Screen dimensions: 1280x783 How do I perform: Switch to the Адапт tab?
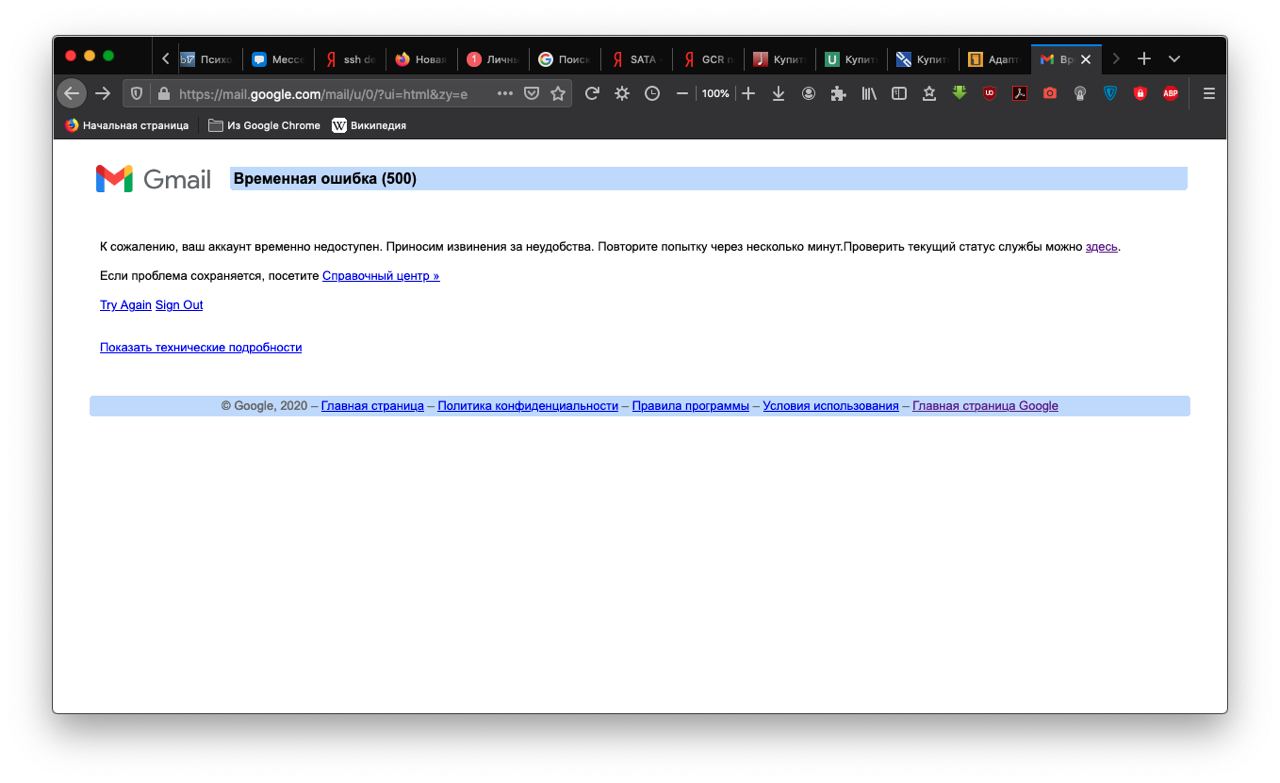coord(996,59)
